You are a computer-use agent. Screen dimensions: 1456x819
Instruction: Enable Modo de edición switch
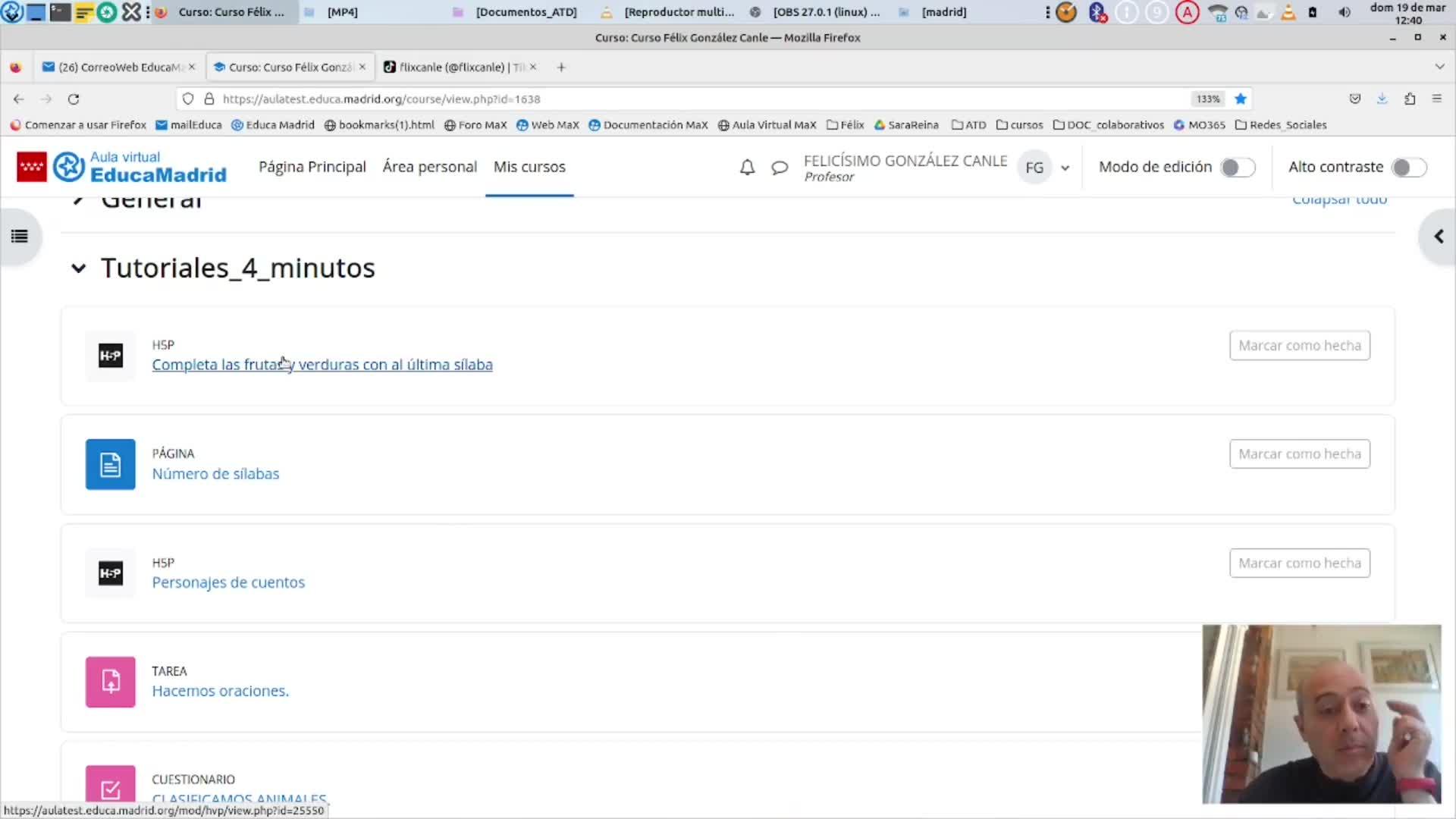click(x=1238, y=168)
